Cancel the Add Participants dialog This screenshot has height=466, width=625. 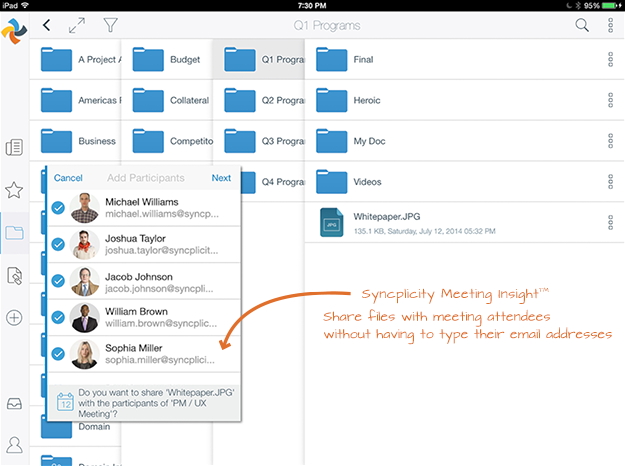pos(68,178)
